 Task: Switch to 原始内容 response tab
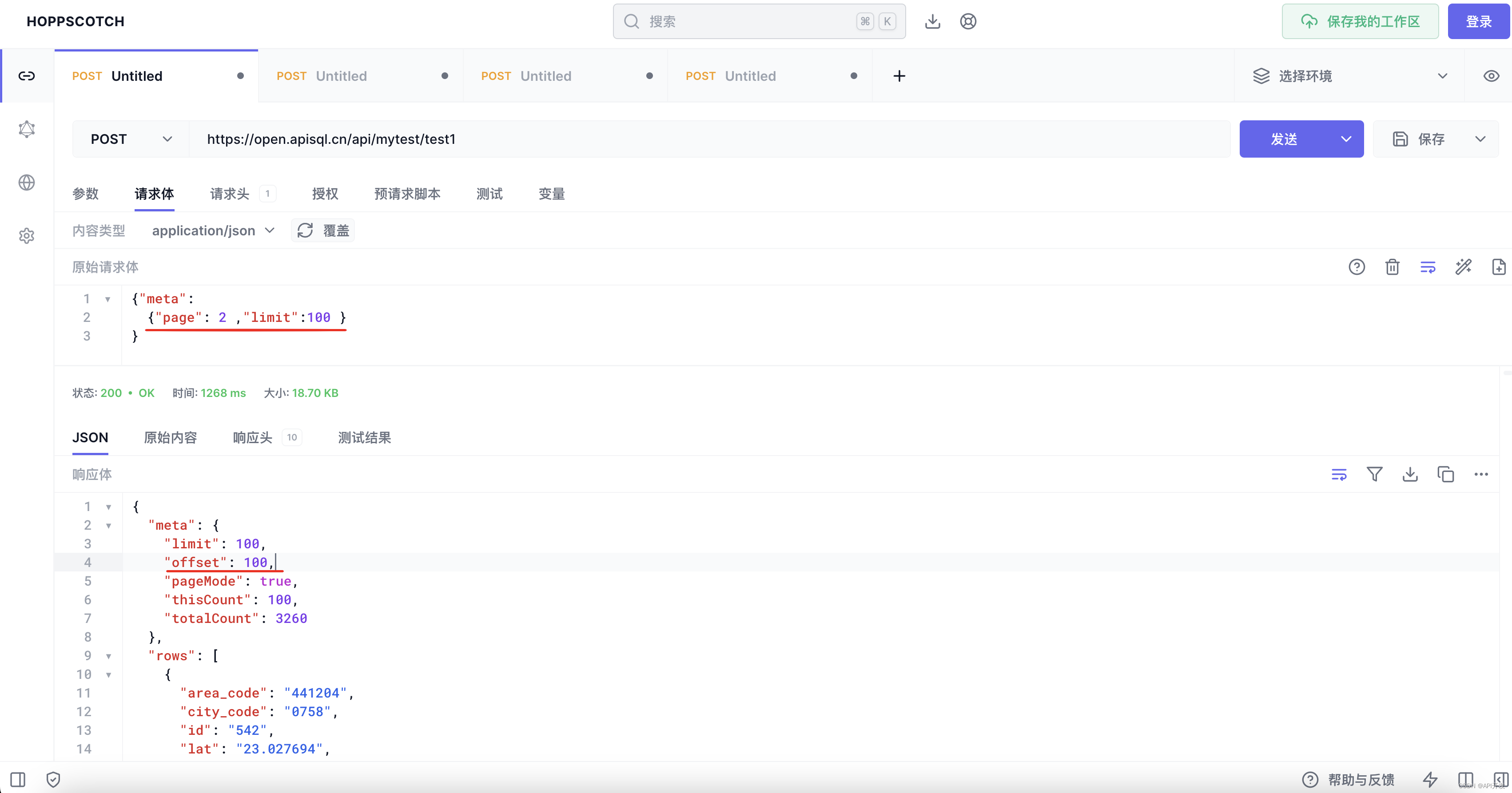pos(170,437)
